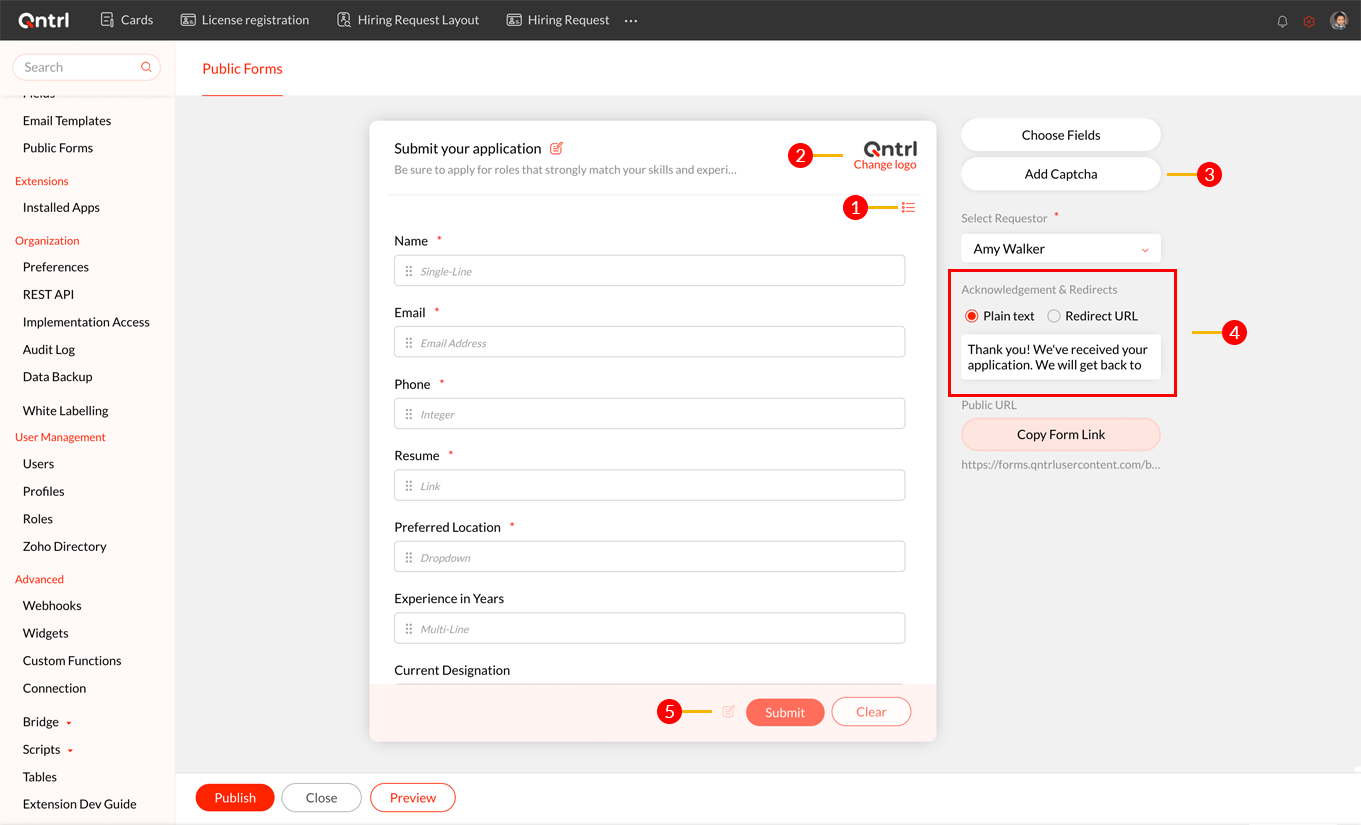Click the form public URL text
The width and height of the screenshot is (1361, 825).
pos(1061,465)
